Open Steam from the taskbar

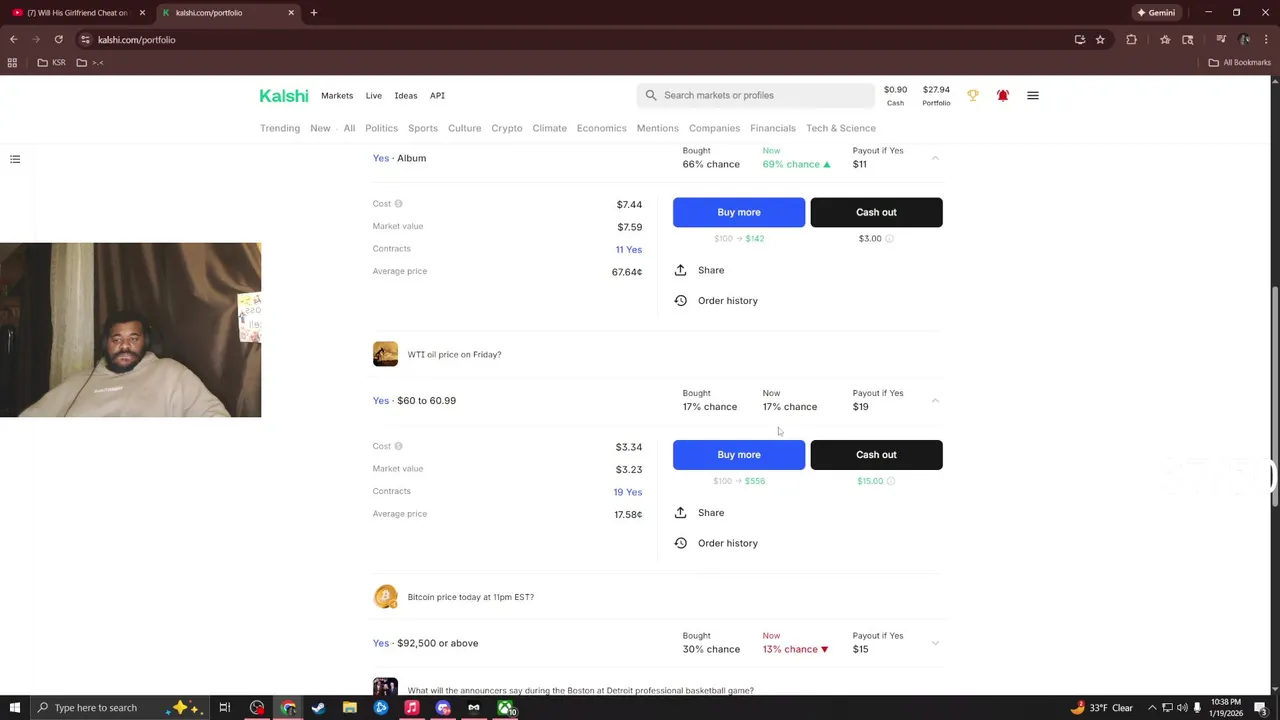tap(318, 708)
